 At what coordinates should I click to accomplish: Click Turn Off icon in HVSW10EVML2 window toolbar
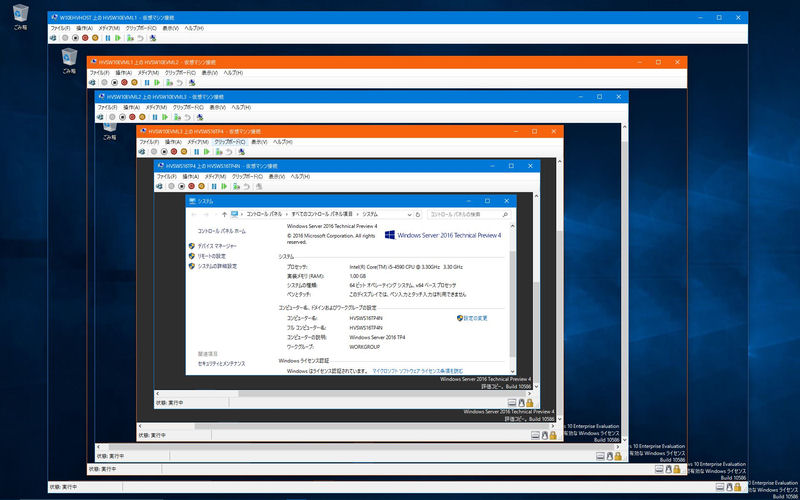(x=114, y=82)
